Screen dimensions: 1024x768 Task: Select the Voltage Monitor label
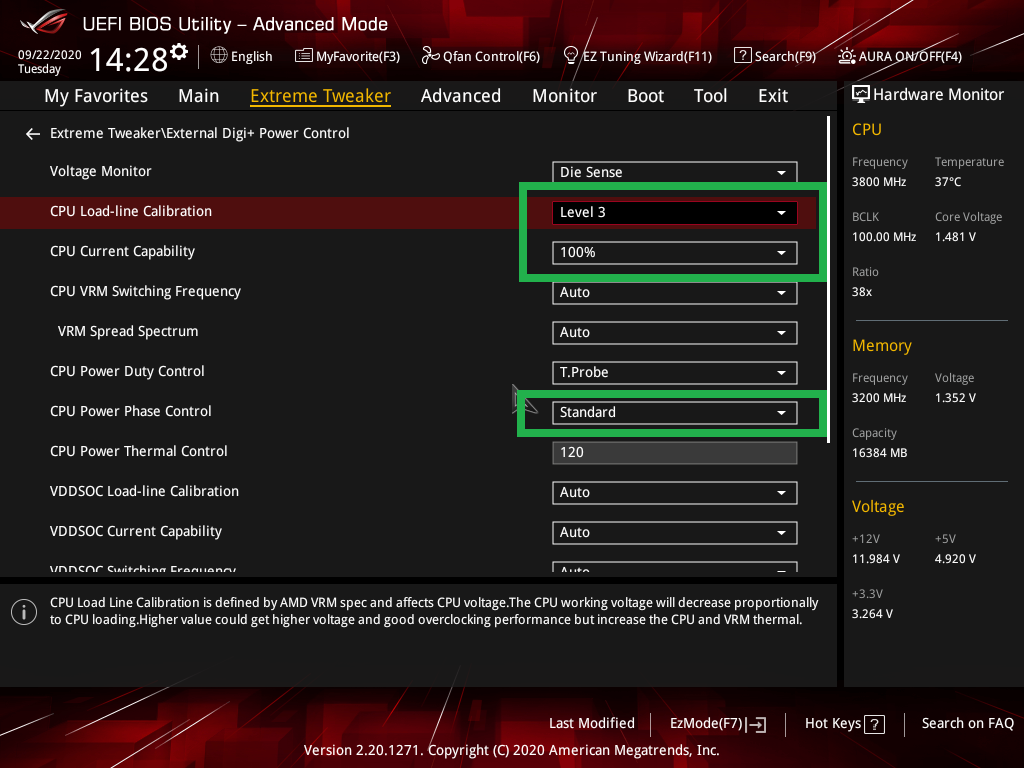click(x=101, y=172)
